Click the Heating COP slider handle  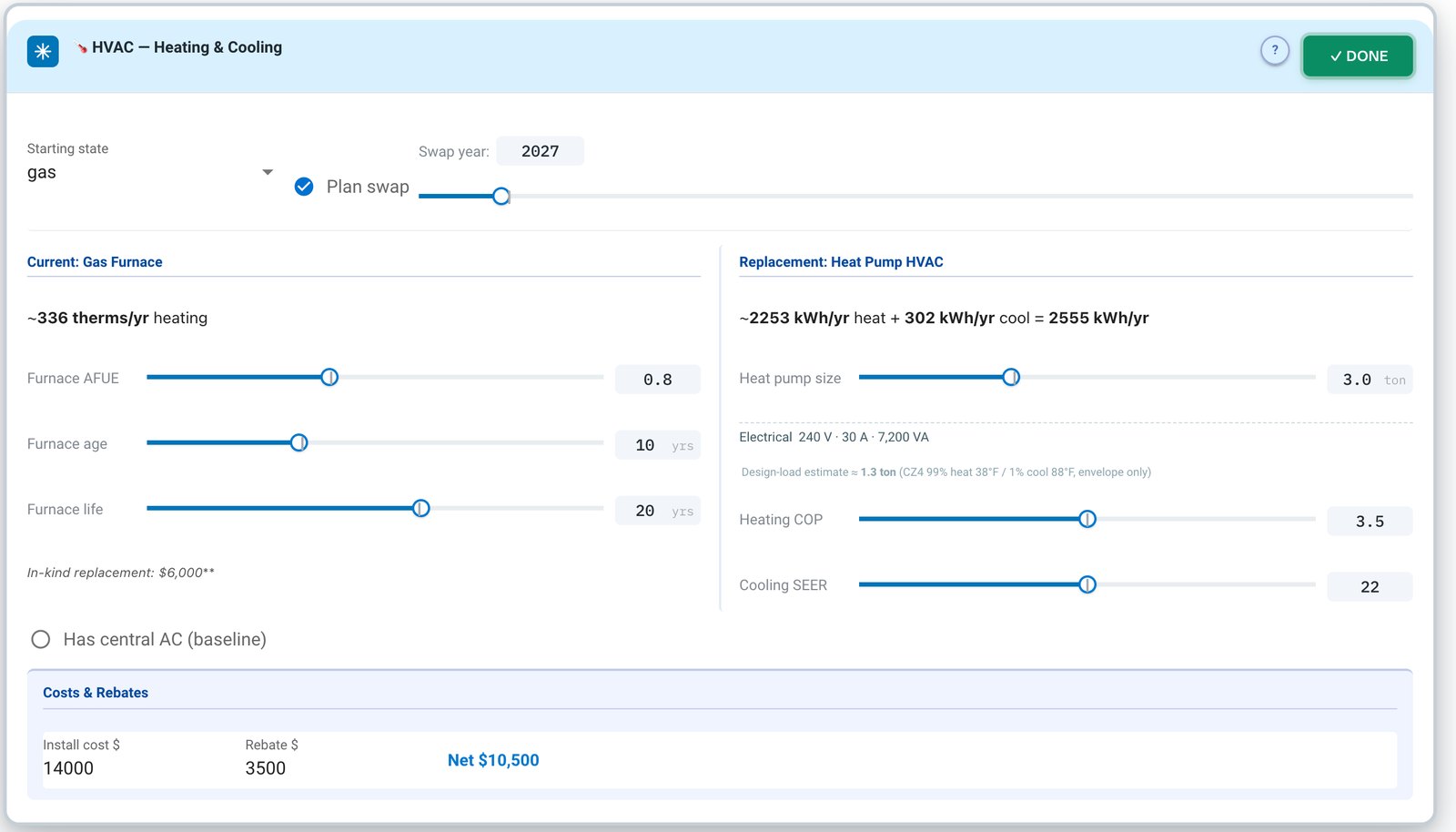coord(1087,519)
